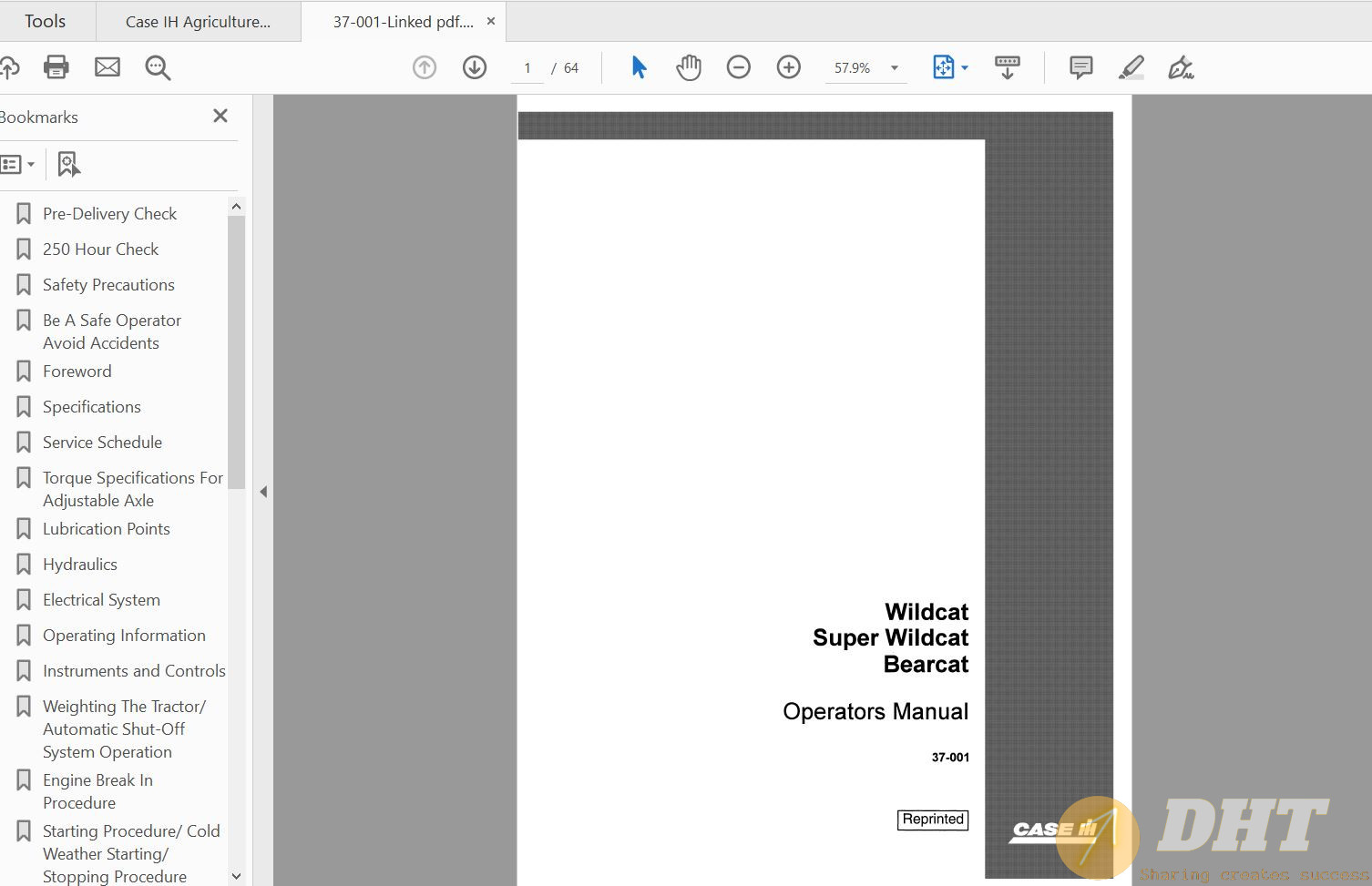The width and height of the screenshot is (1372, 886).
Task: Open the Hydraulics bookmark
Action: click(x=79, y=565)
